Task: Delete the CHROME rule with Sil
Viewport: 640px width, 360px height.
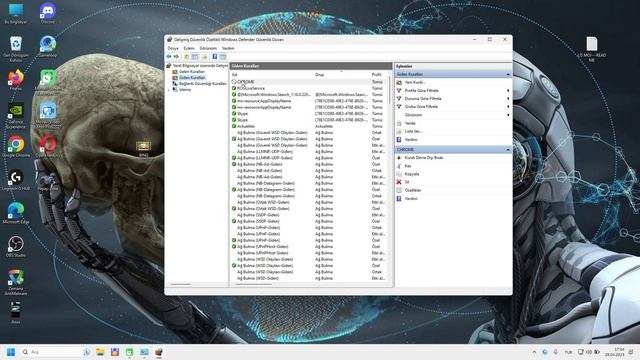Action: (407, 182)
